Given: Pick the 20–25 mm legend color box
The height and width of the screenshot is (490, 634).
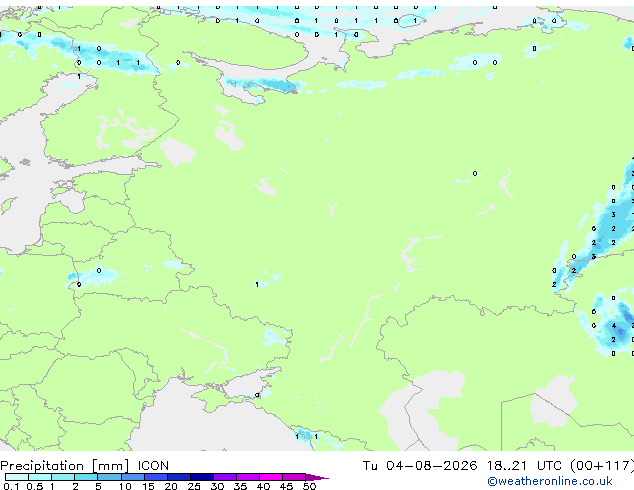Looking at the screenshot, I should coord(179,477).
